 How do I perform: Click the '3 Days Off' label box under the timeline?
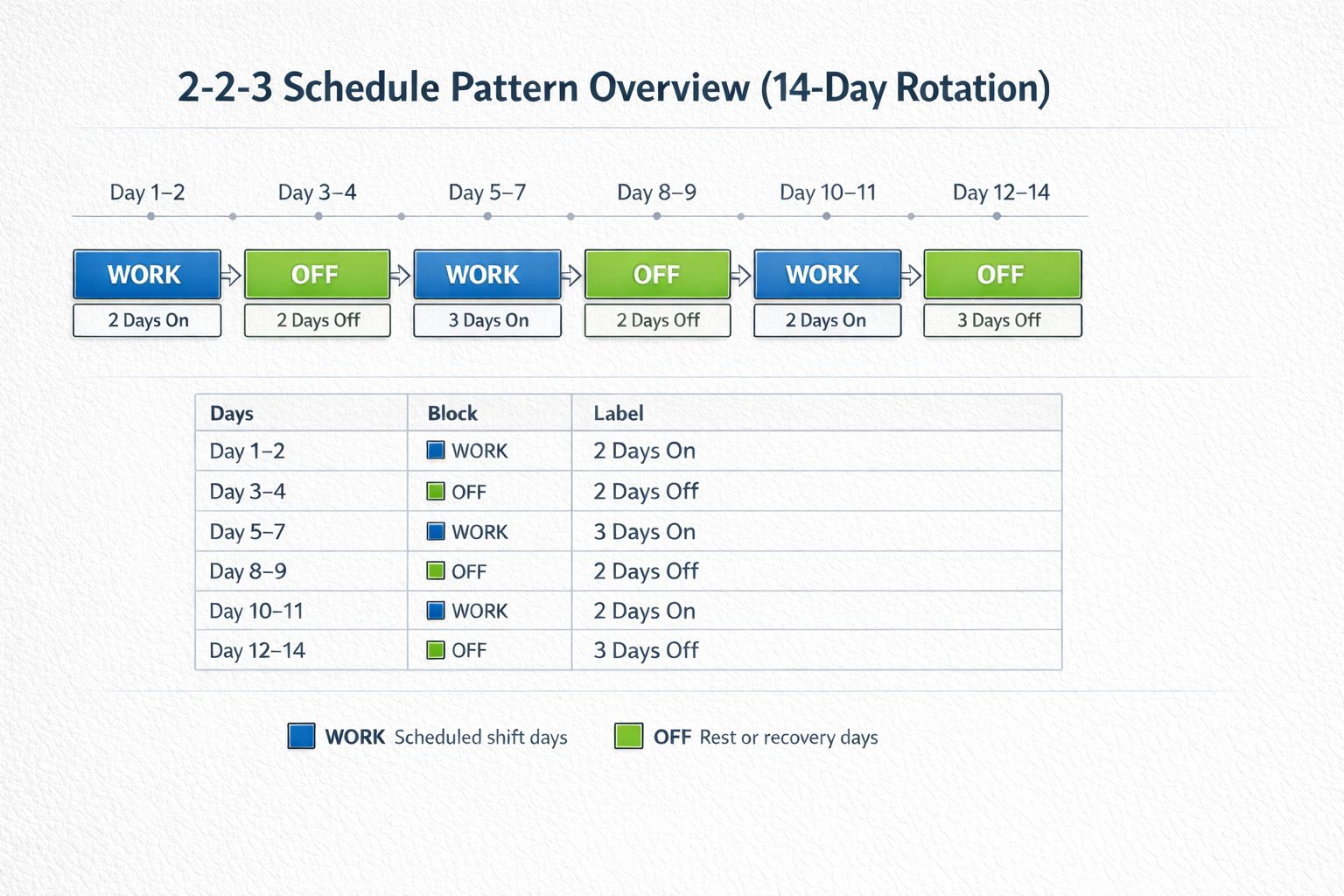1002,321
